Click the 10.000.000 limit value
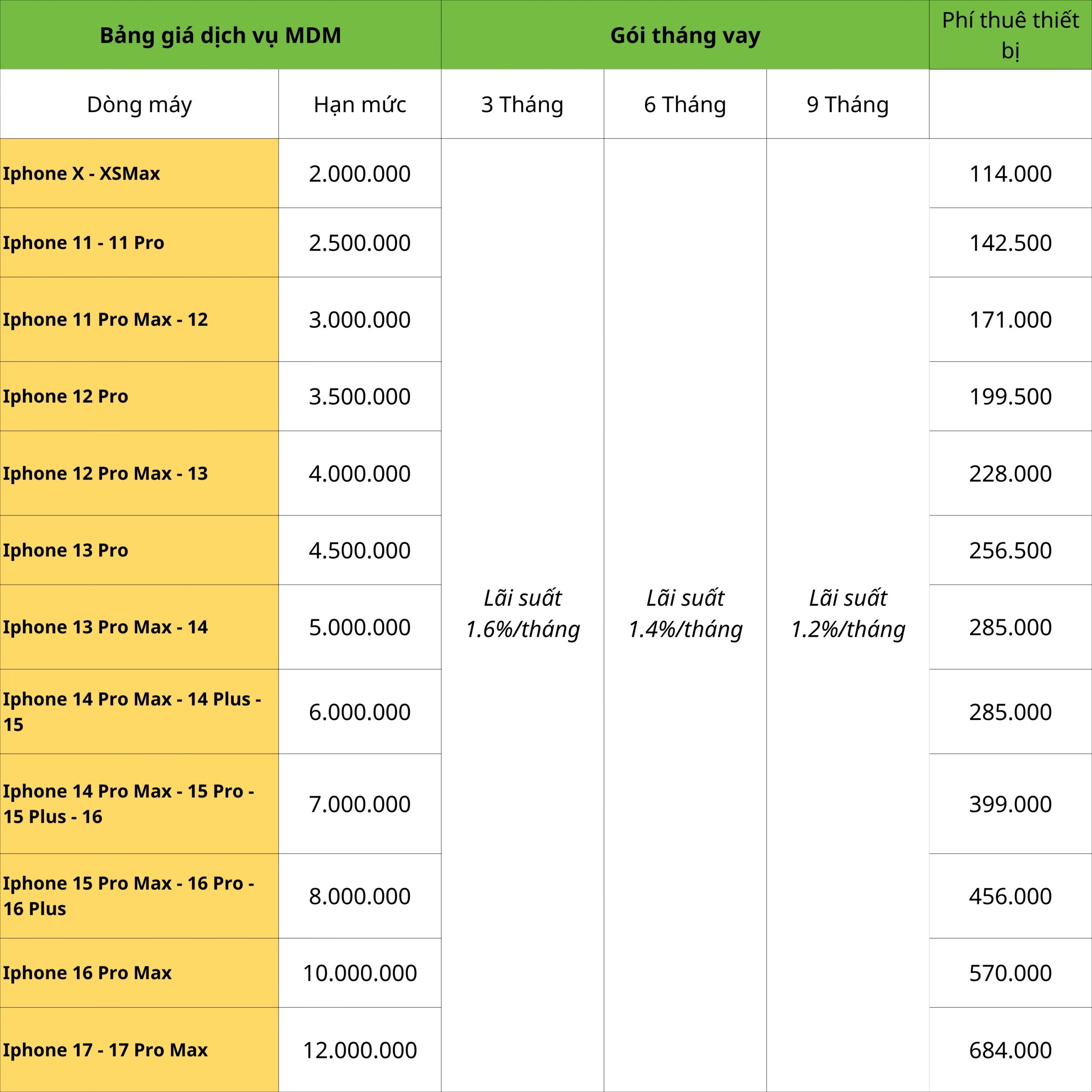Screen dimensions: 1092x1092 pos(360,972)
